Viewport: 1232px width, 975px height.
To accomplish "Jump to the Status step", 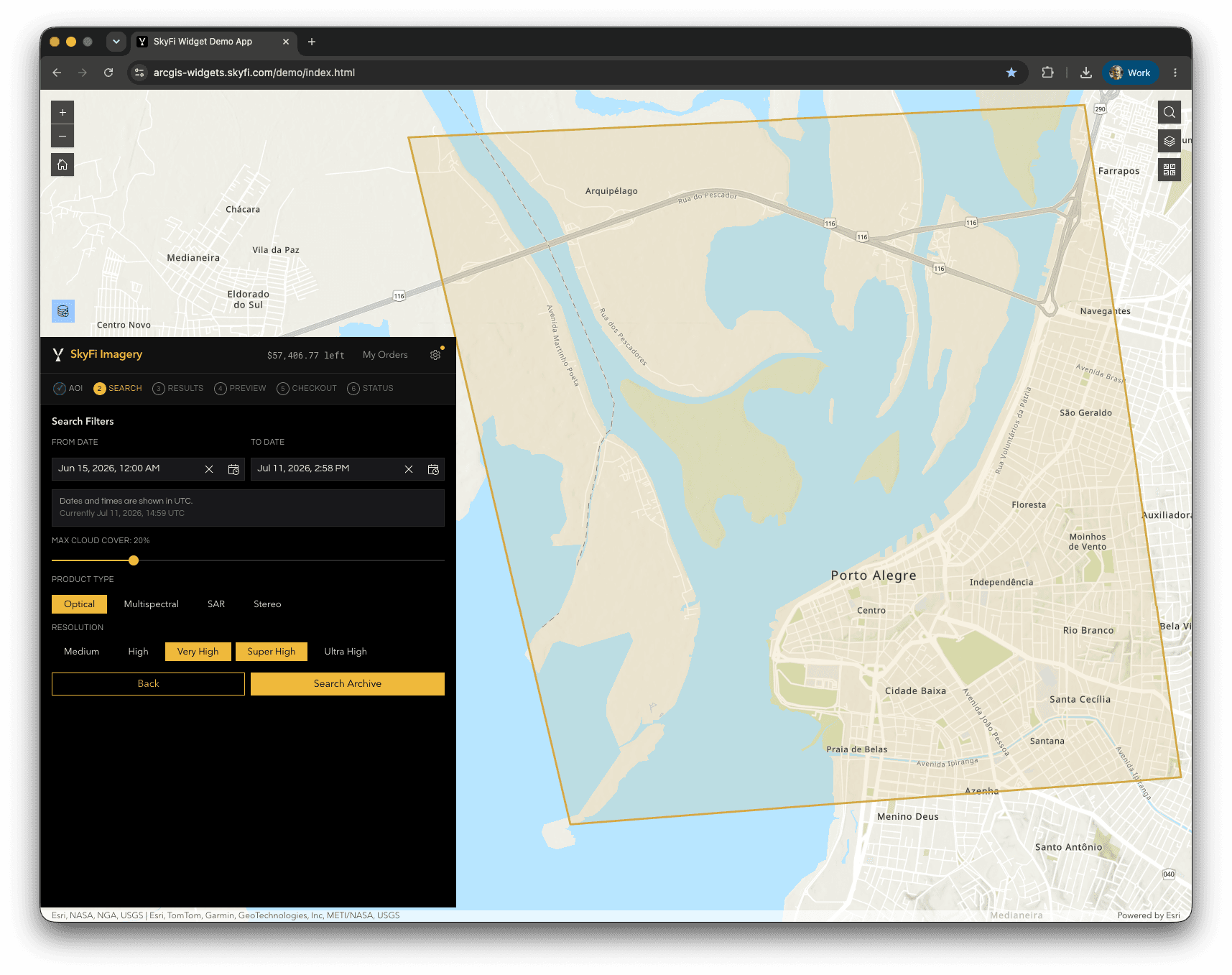I will coord(370,389).
